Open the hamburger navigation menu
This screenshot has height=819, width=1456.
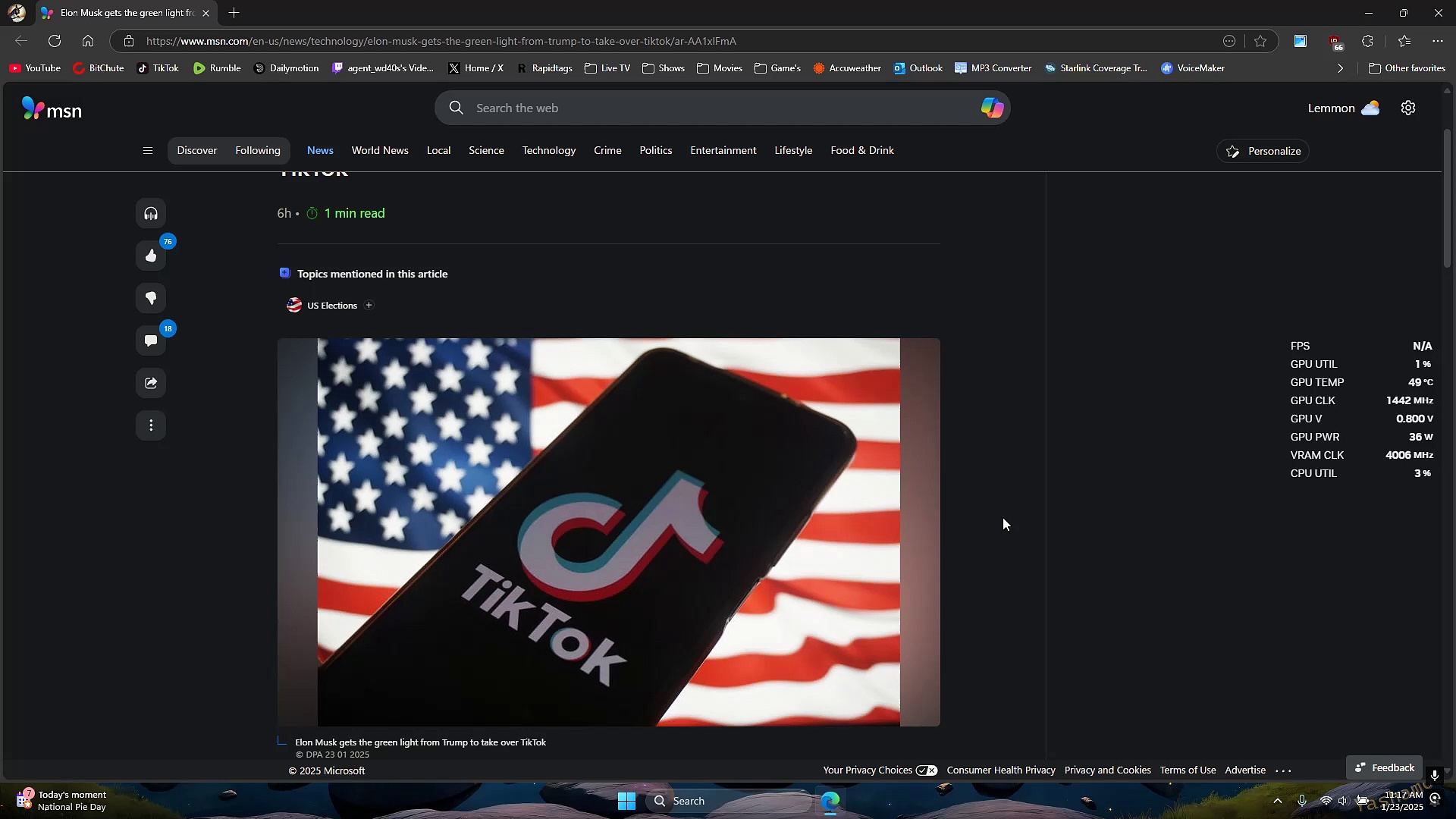click(x=148, y=151)
